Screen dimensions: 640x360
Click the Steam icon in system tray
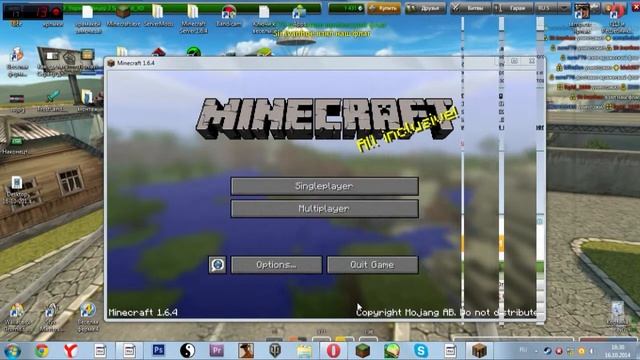point(548,351)
